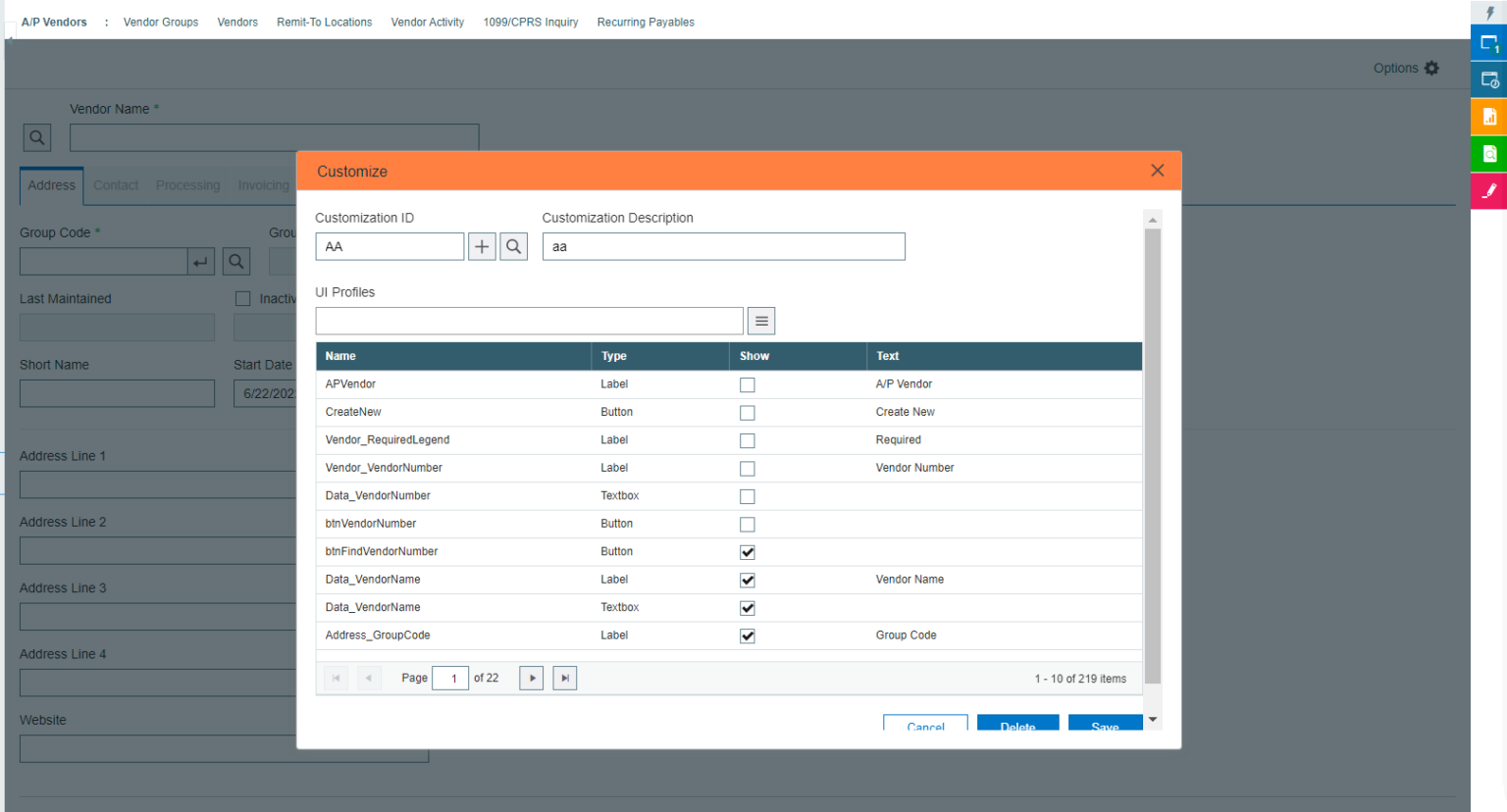
Task: Click inside the Customization Description field
Action: pyautogui.click(x=723, y=246)
